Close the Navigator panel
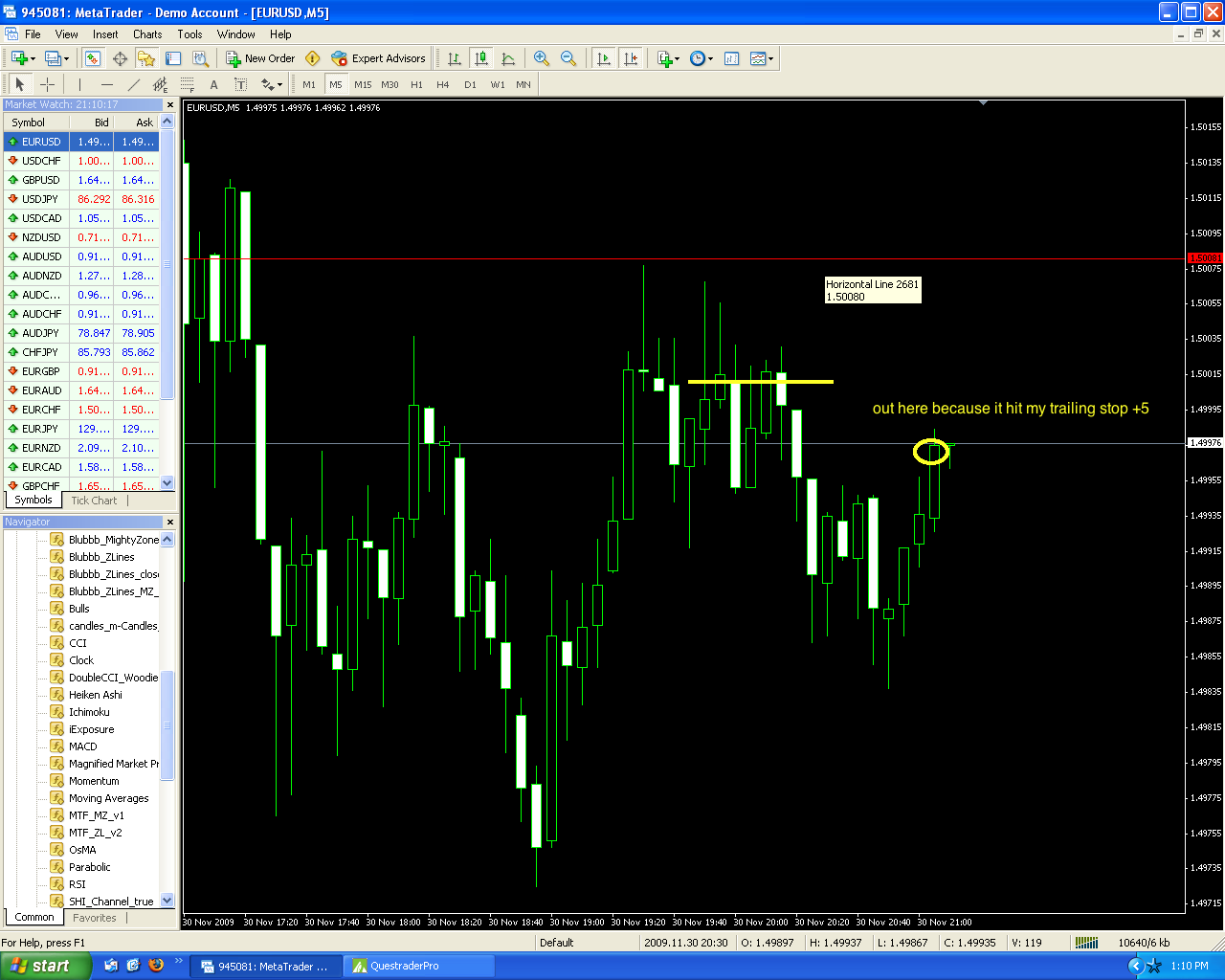Screen dimensions: 1225x980 [170, 522]
